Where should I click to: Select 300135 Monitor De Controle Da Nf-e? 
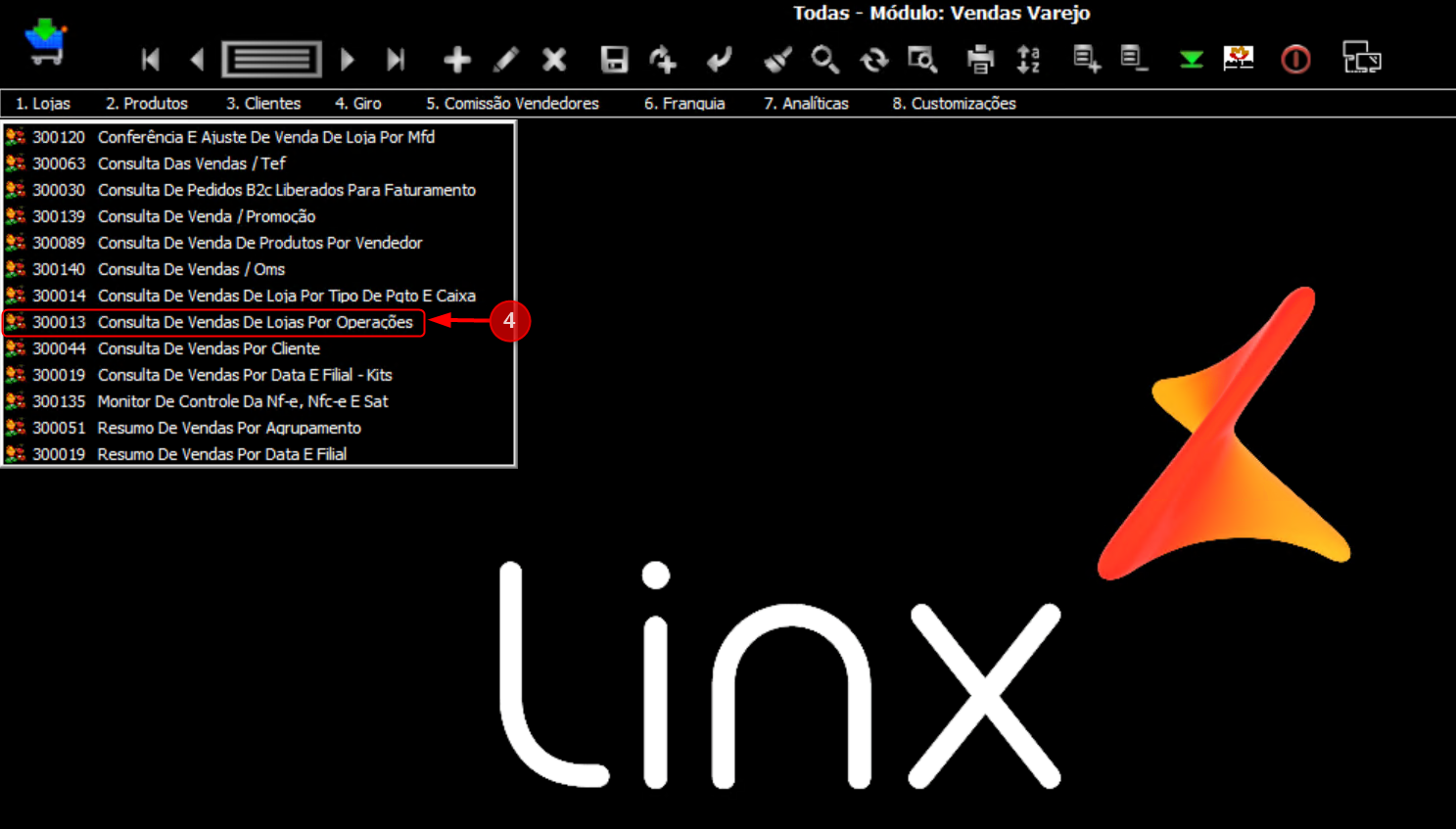258,401
